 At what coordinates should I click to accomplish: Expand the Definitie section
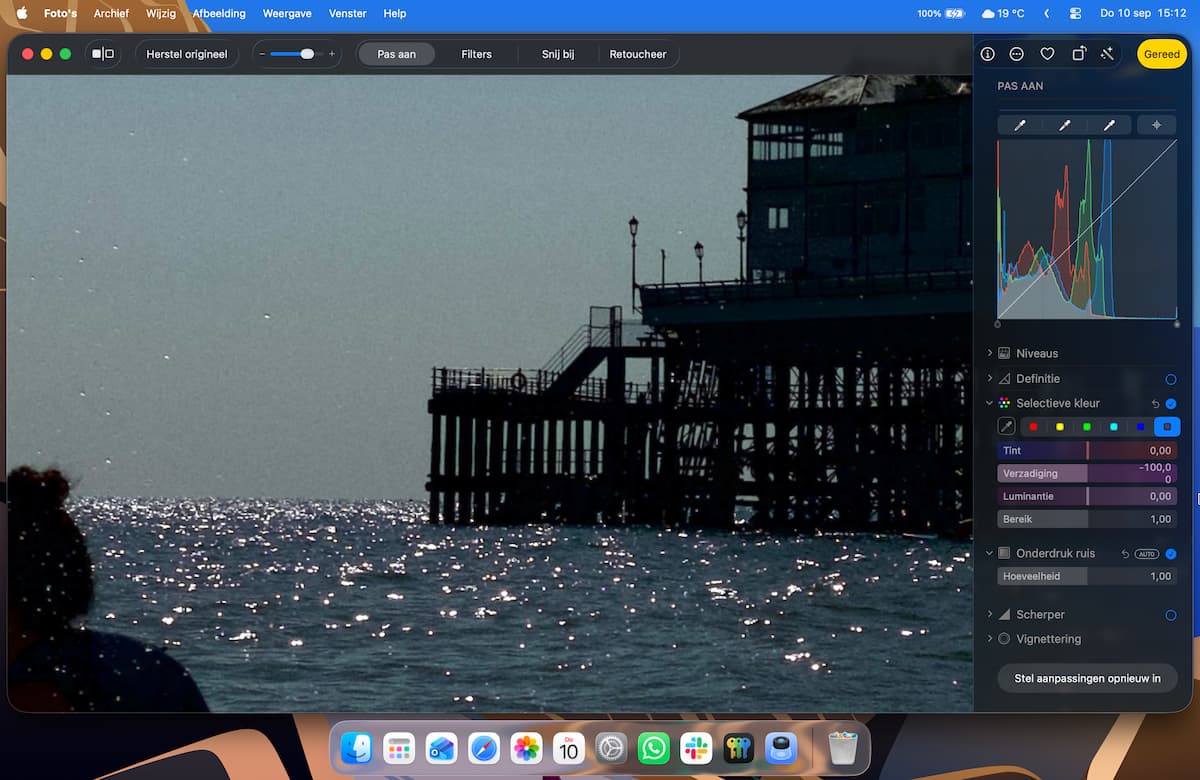[990, 378]
